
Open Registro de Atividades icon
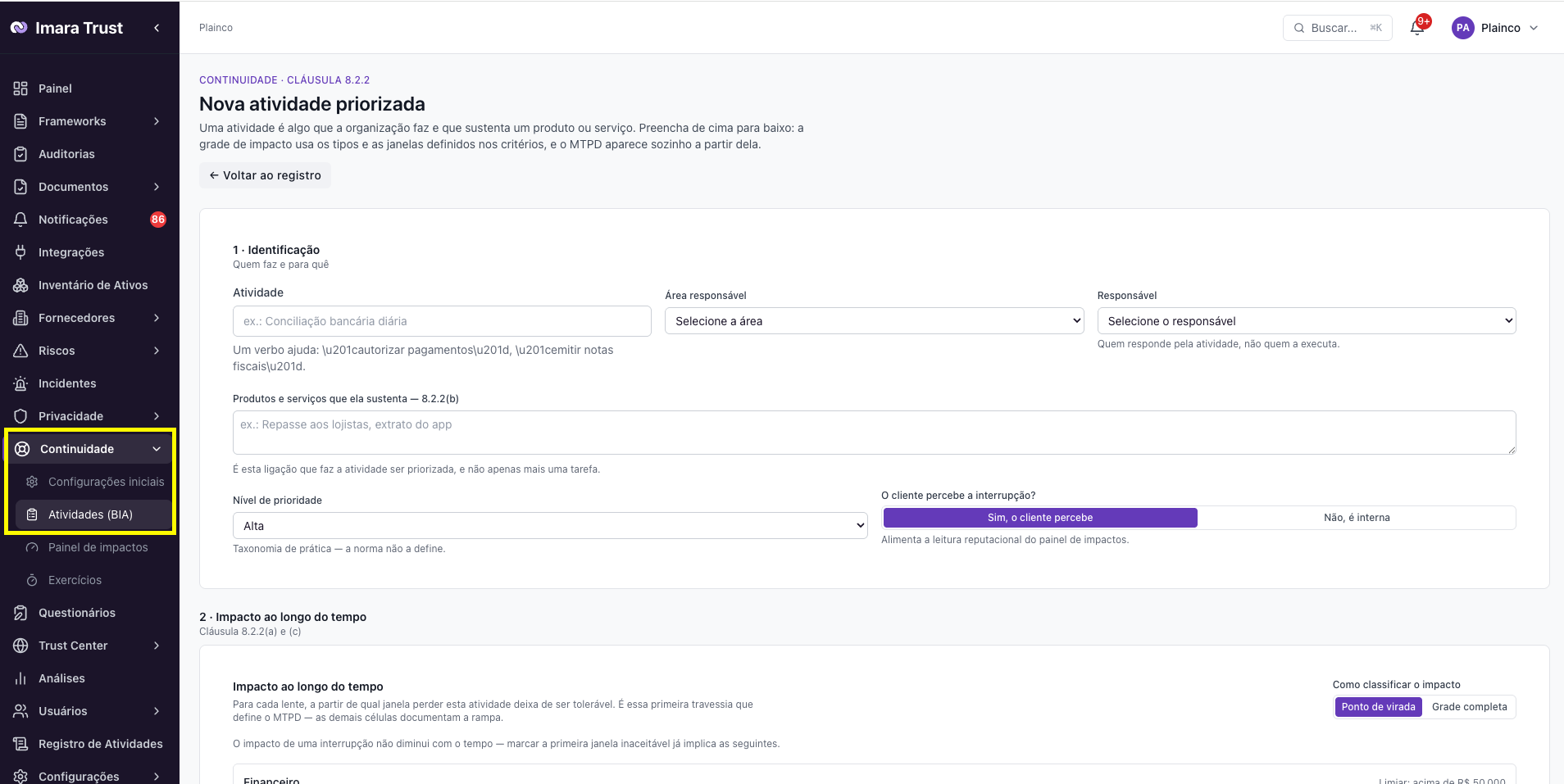coord(20,744)
